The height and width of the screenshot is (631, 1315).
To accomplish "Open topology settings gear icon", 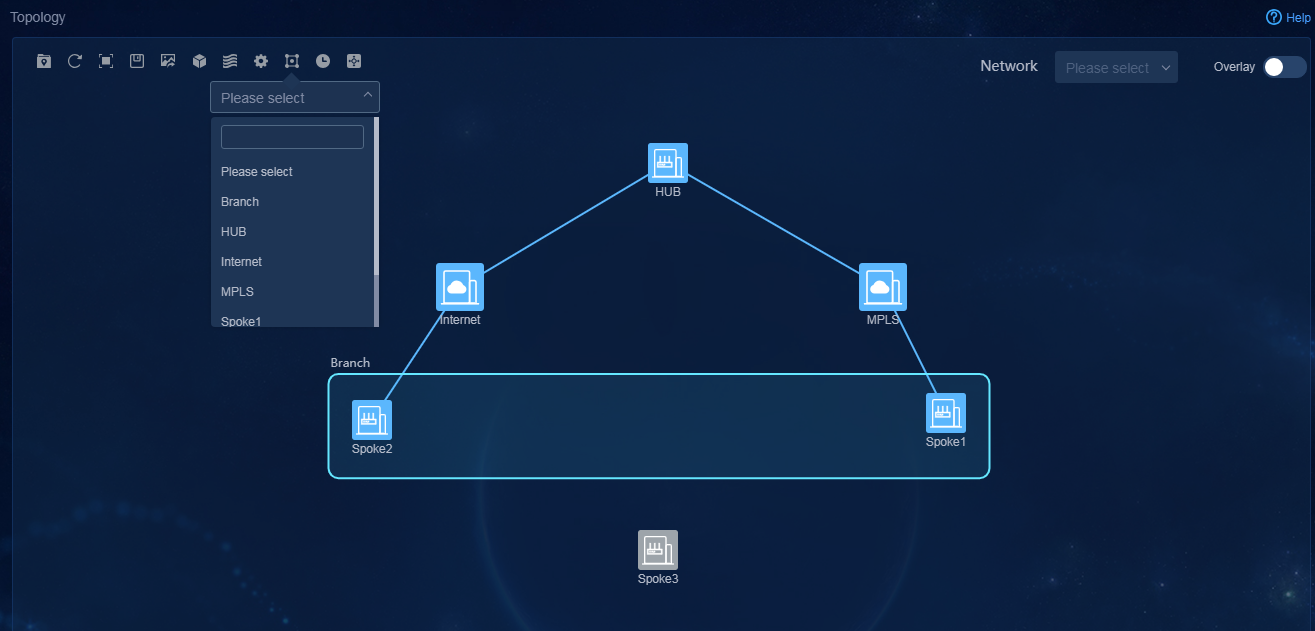I will (261, 61).
